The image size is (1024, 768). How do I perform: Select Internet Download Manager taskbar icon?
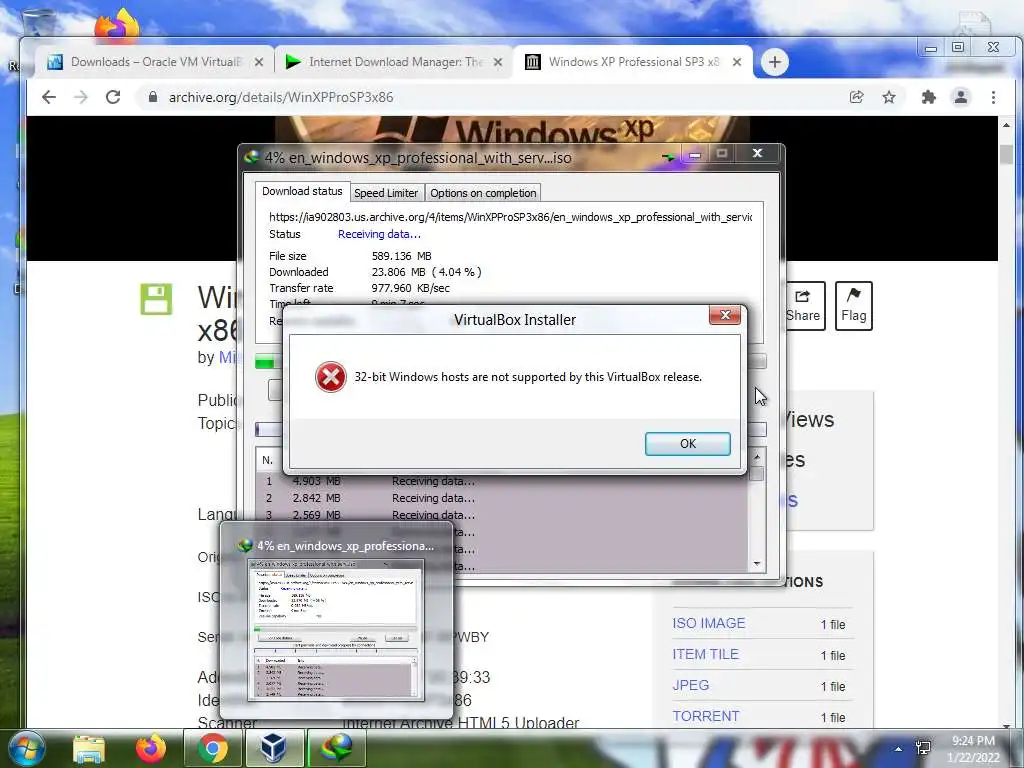(336, 748)
